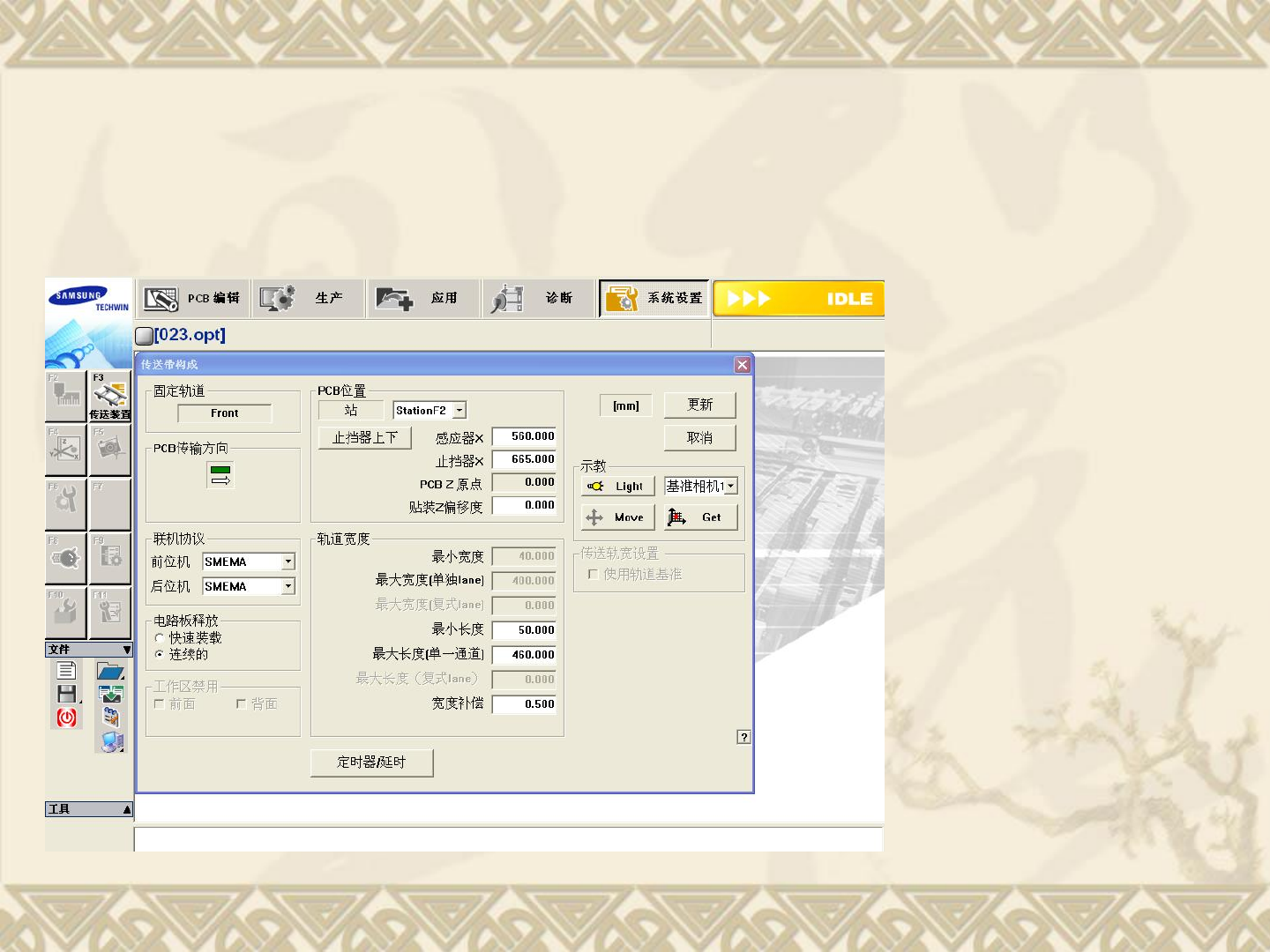Select the F8 icon button
This screenshot has width=1270, height=952.
point(66,558)
